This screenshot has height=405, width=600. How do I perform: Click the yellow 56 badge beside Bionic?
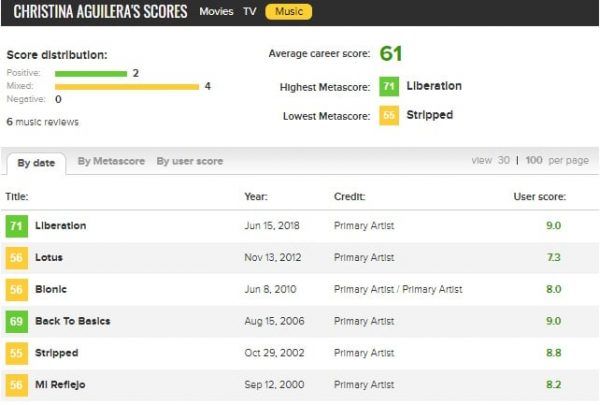[x=16, y=290]
